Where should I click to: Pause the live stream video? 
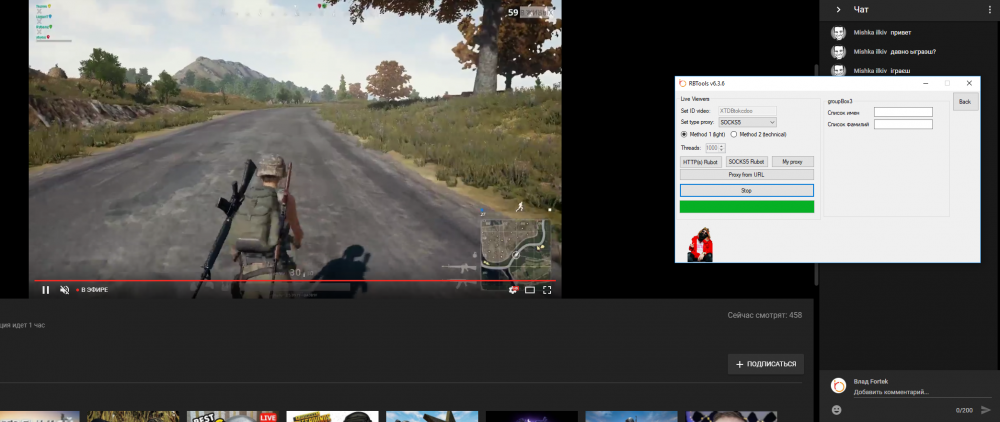[45, 290]
